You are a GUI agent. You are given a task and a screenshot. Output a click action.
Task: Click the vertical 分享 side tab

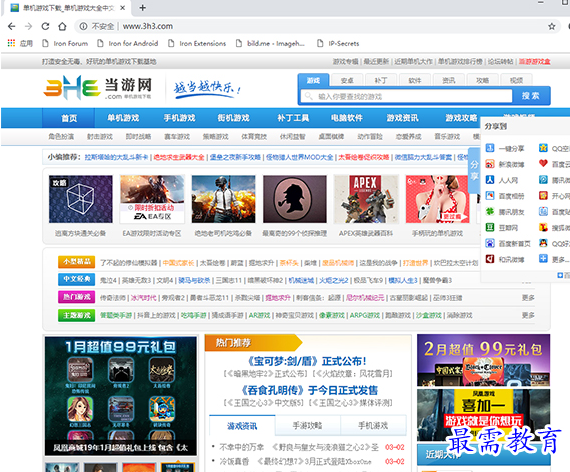474,170
